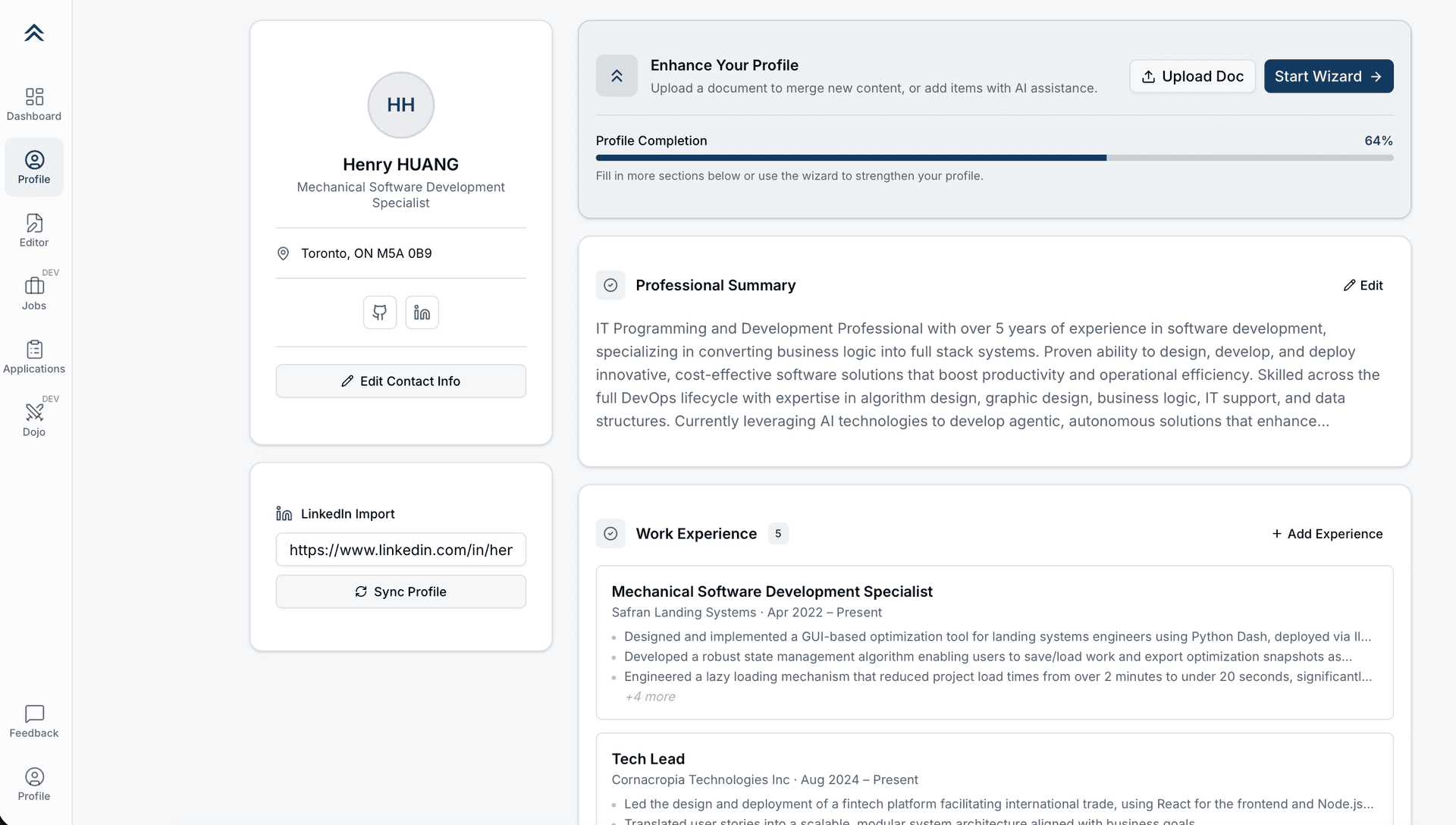Open the Dashboard from the sidebar
The image size is (1456, 825).
pos(34,104)
